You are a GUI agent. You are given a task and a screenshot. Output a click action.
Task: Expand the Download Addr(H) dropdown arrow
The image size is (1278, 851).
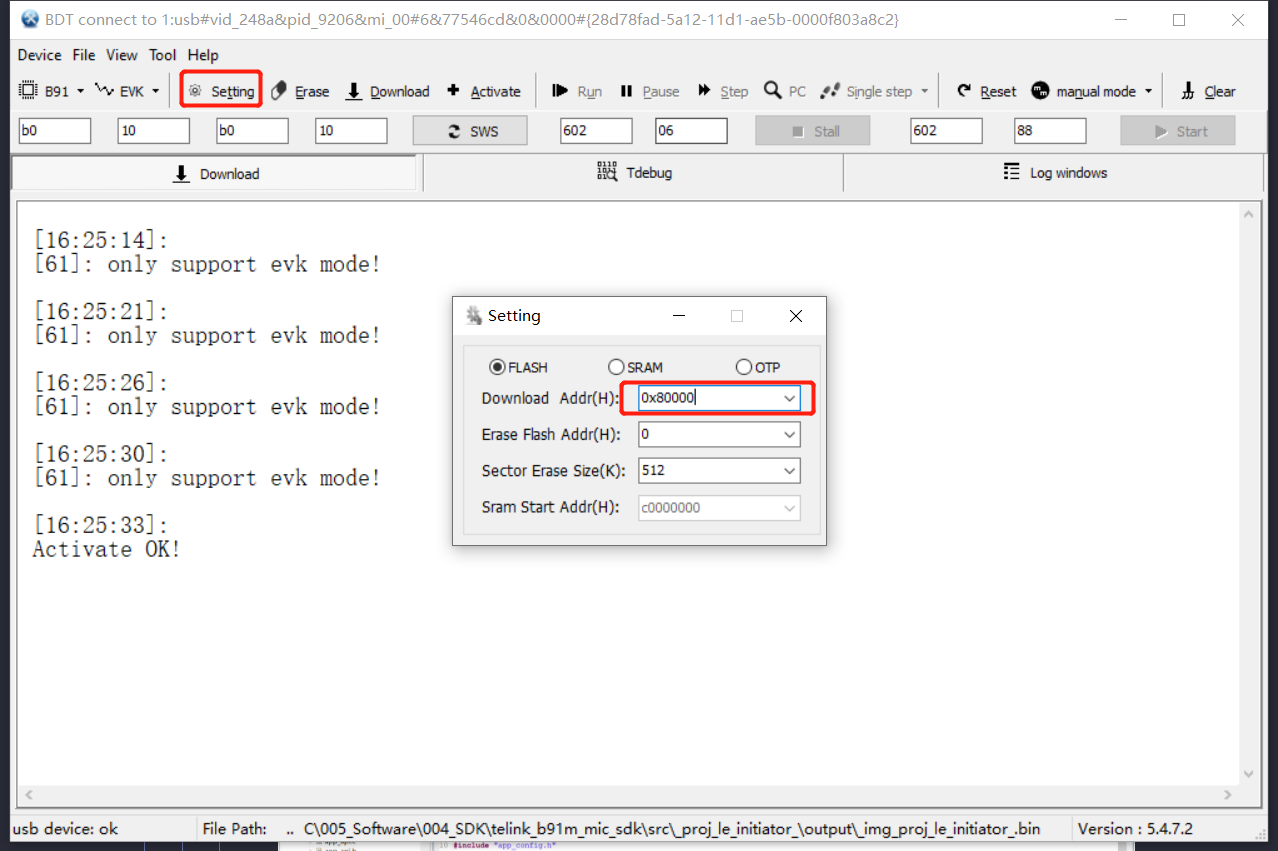(790, 398)
